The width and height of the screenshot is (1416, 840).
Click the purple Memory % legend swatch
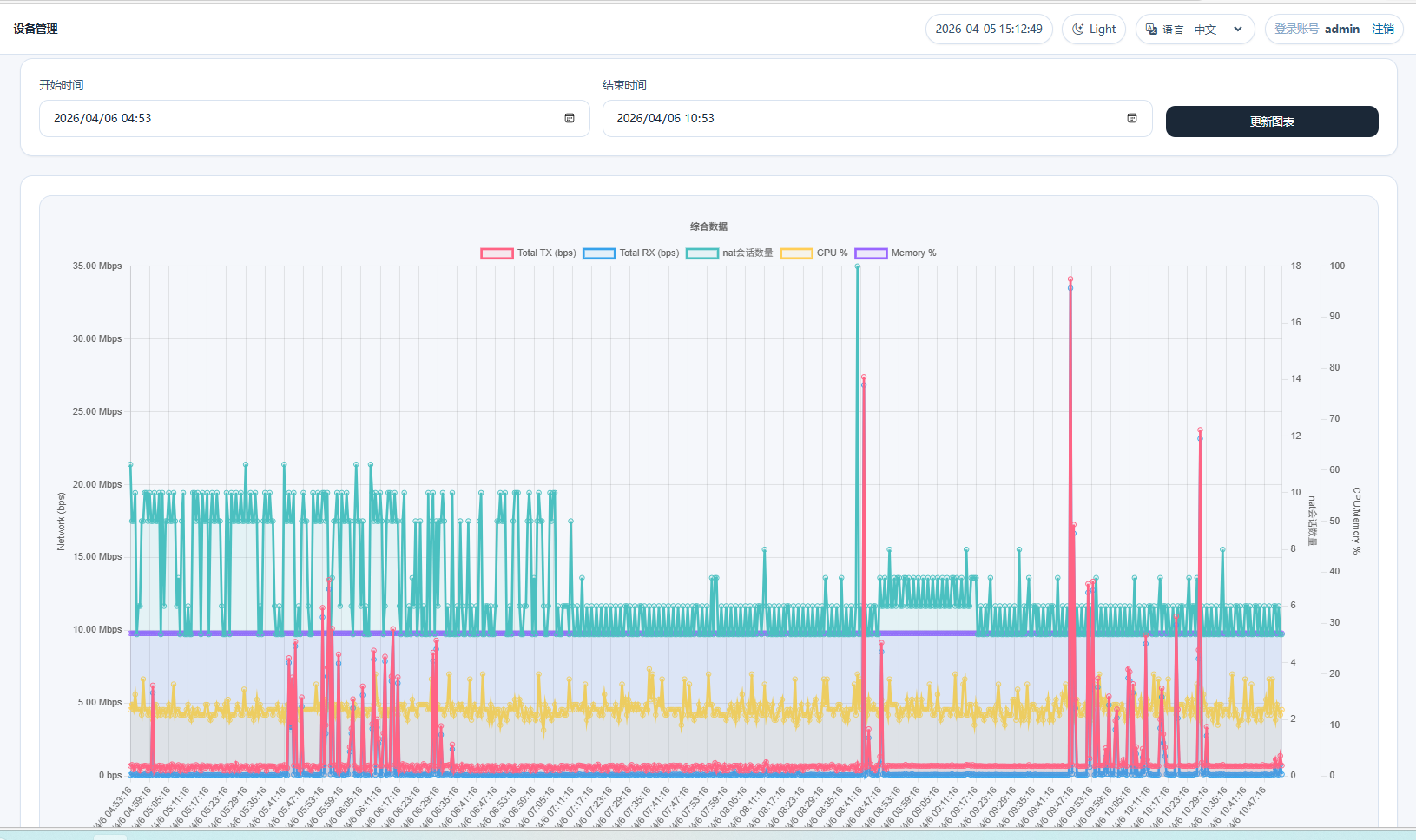[871, 253]
